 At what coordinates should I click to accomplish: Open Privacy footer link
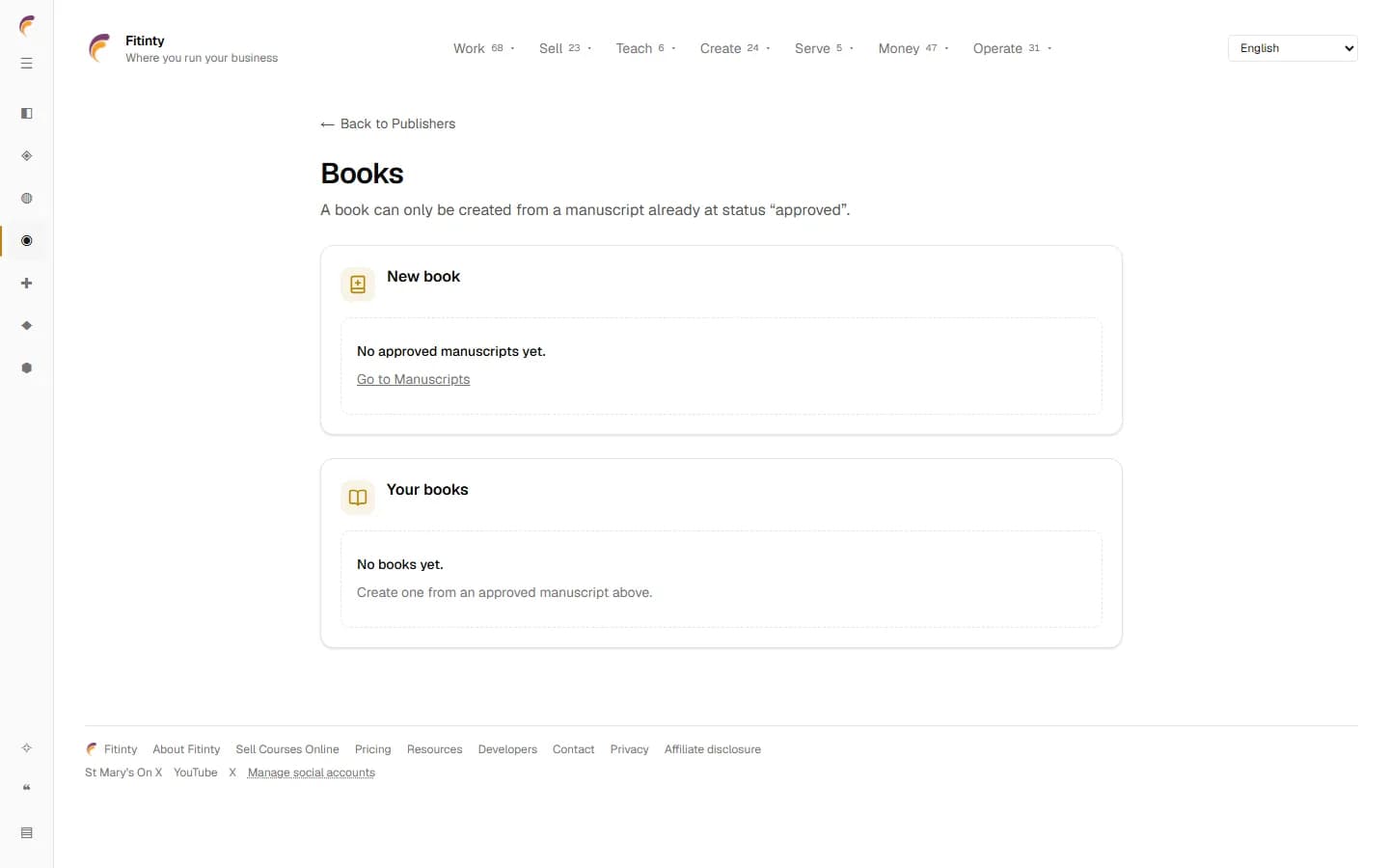pos(629,749)
